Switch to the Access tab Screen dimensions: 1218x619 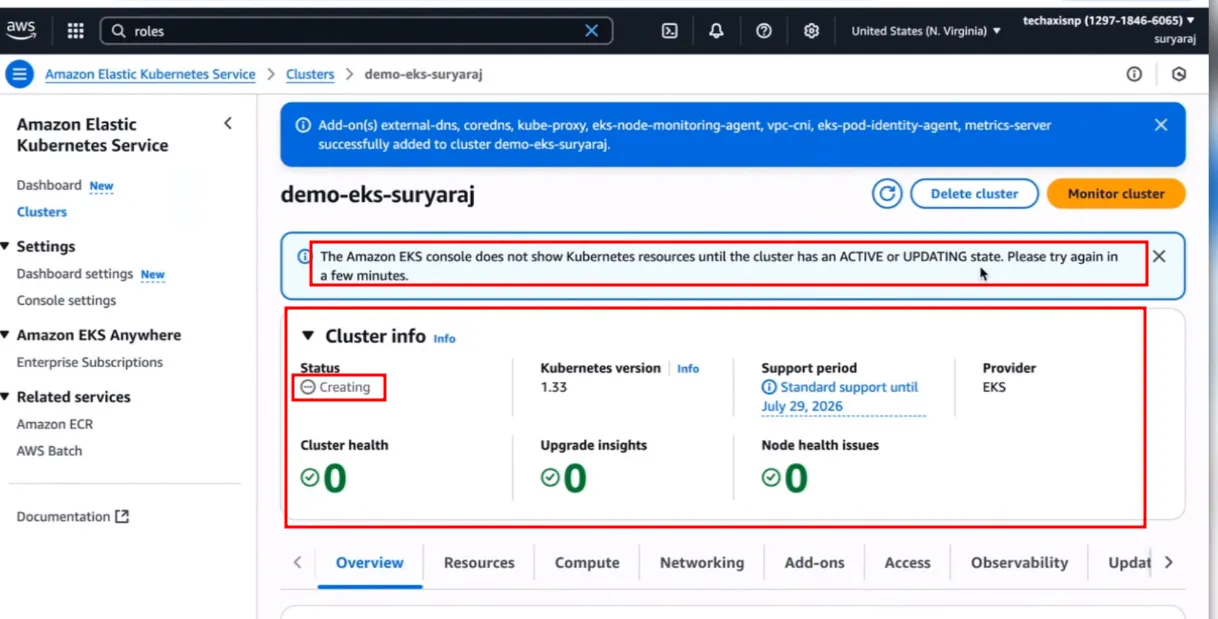[x=908, y=563]
